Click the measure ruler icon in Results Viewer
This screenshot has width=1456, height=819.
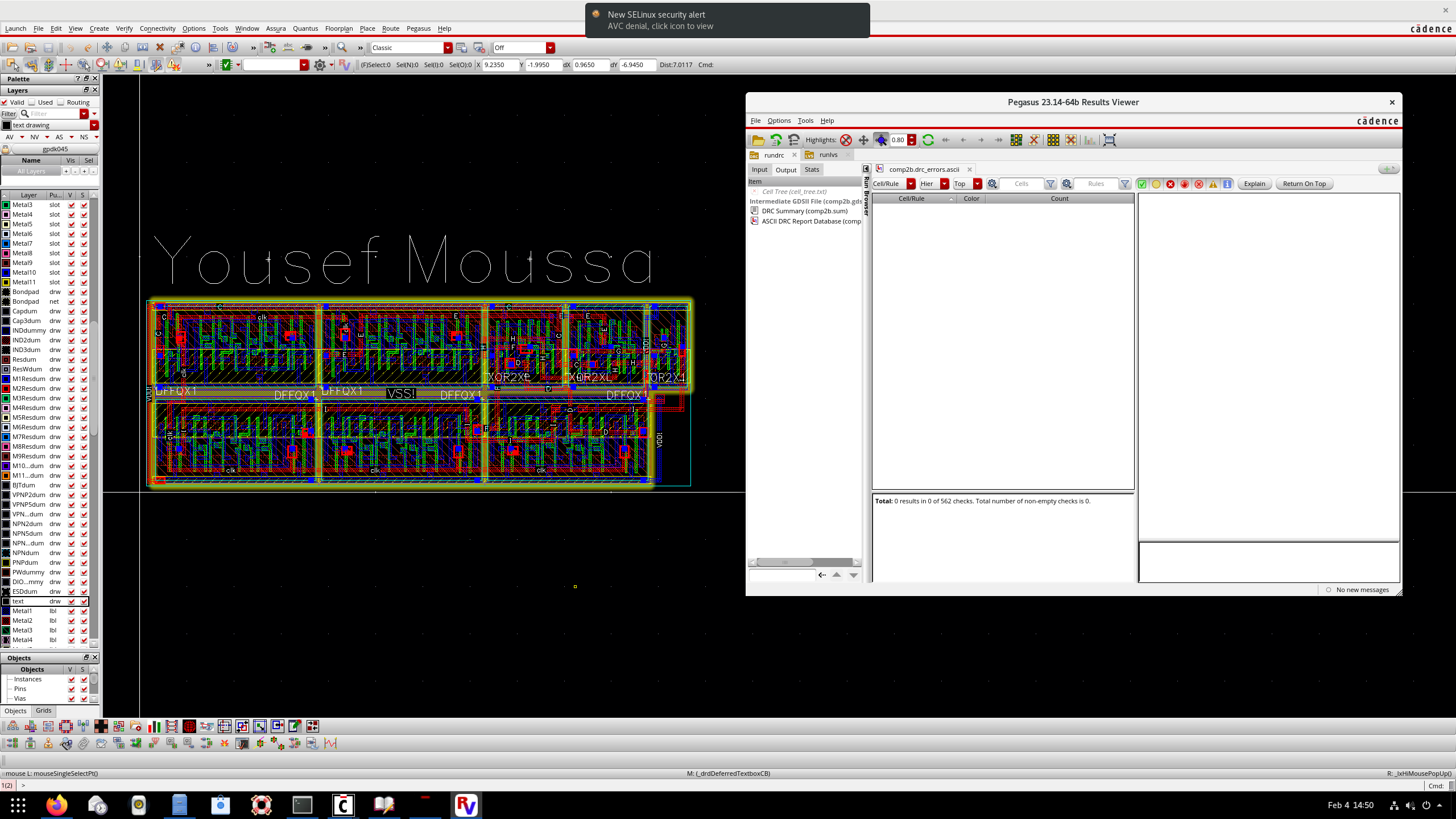coord(1109,140)
